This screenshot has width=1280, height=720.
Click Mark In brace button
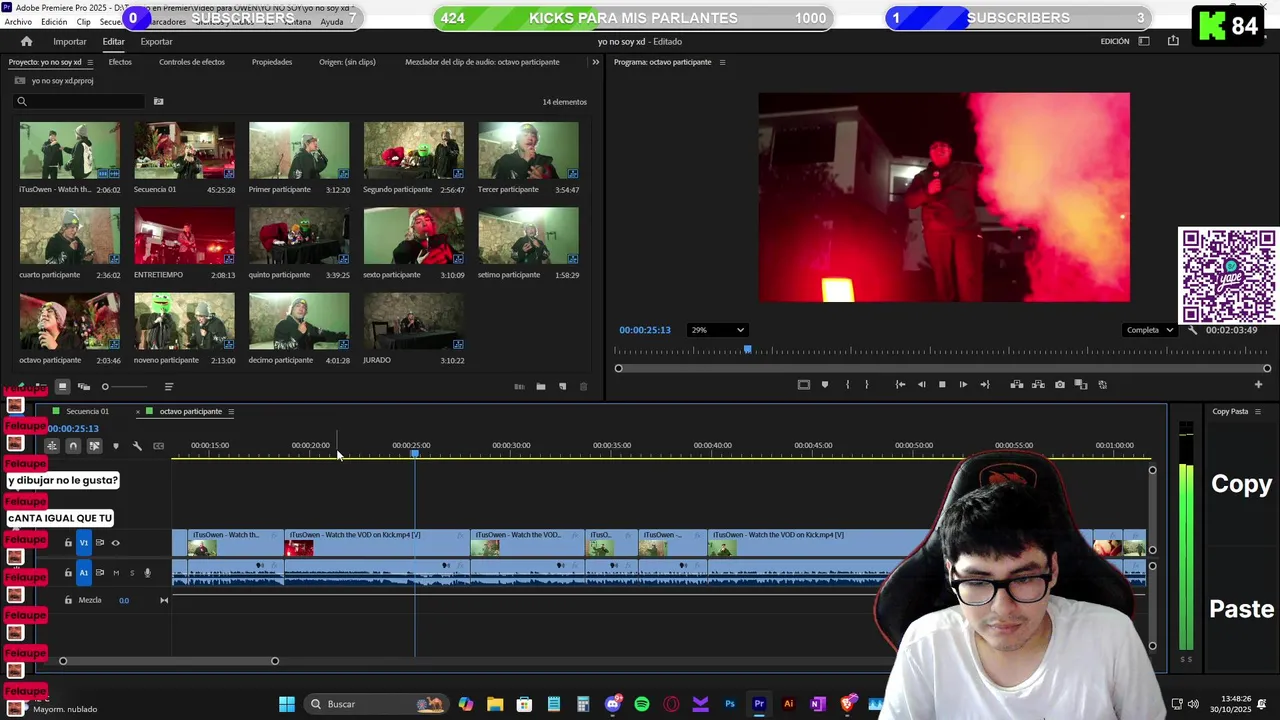point(848,384)
